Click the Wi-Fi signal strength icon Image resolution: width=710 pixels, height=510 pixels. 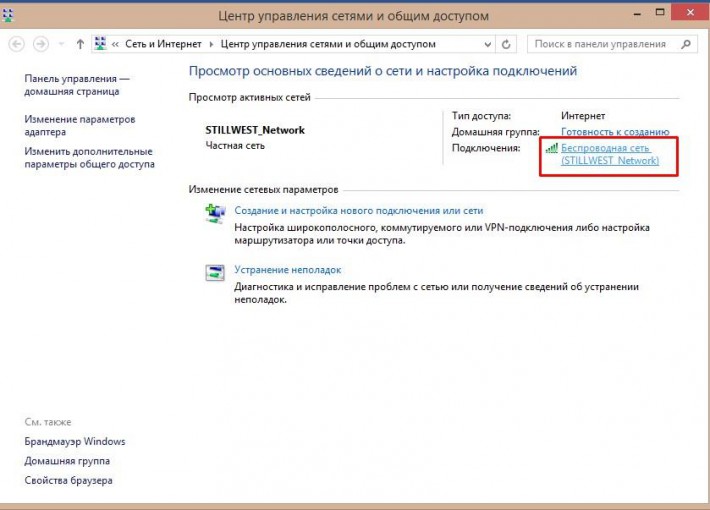(x=552, y=148)
